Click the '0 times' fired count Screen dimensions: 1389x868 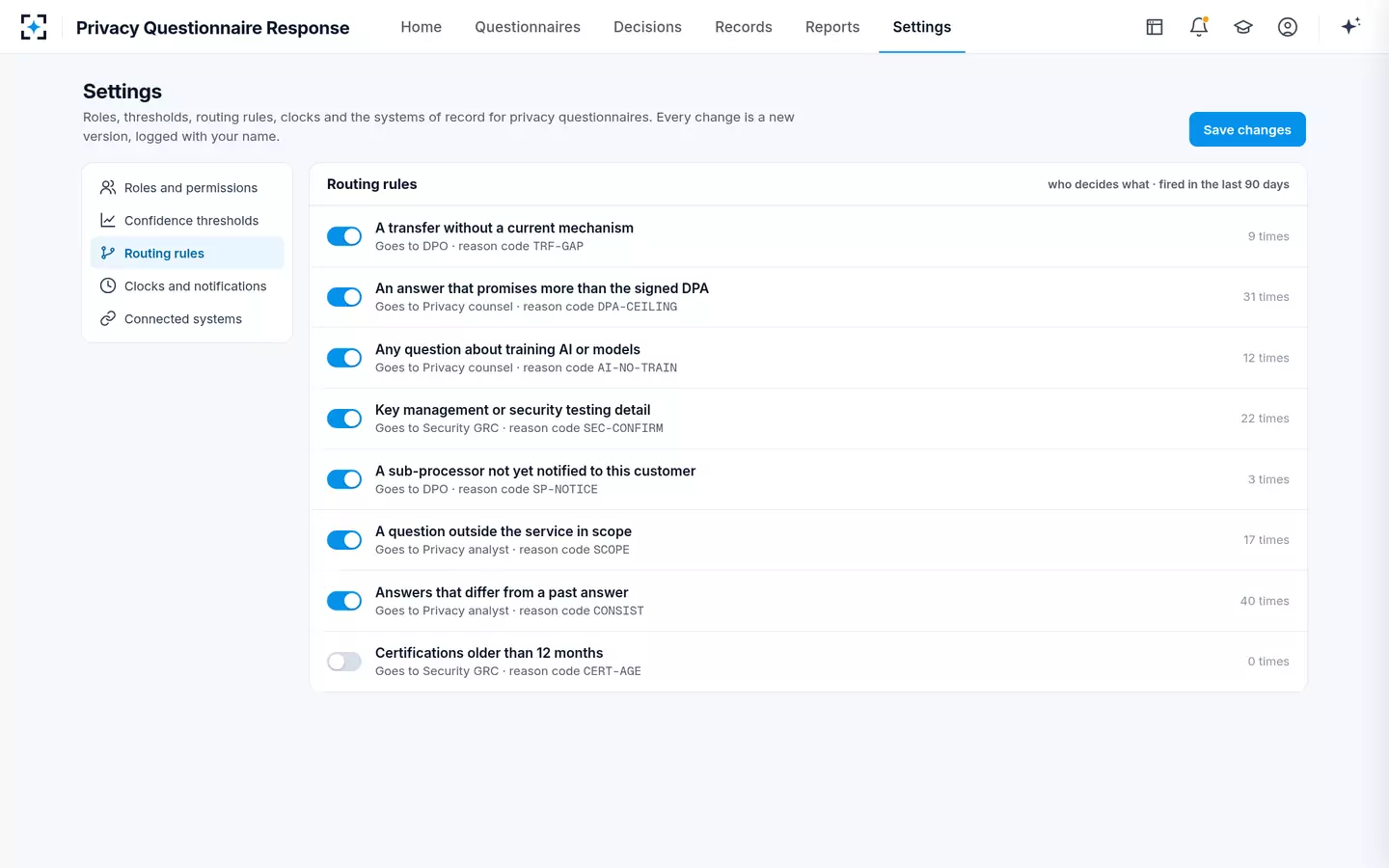(x=1268, y=662)
